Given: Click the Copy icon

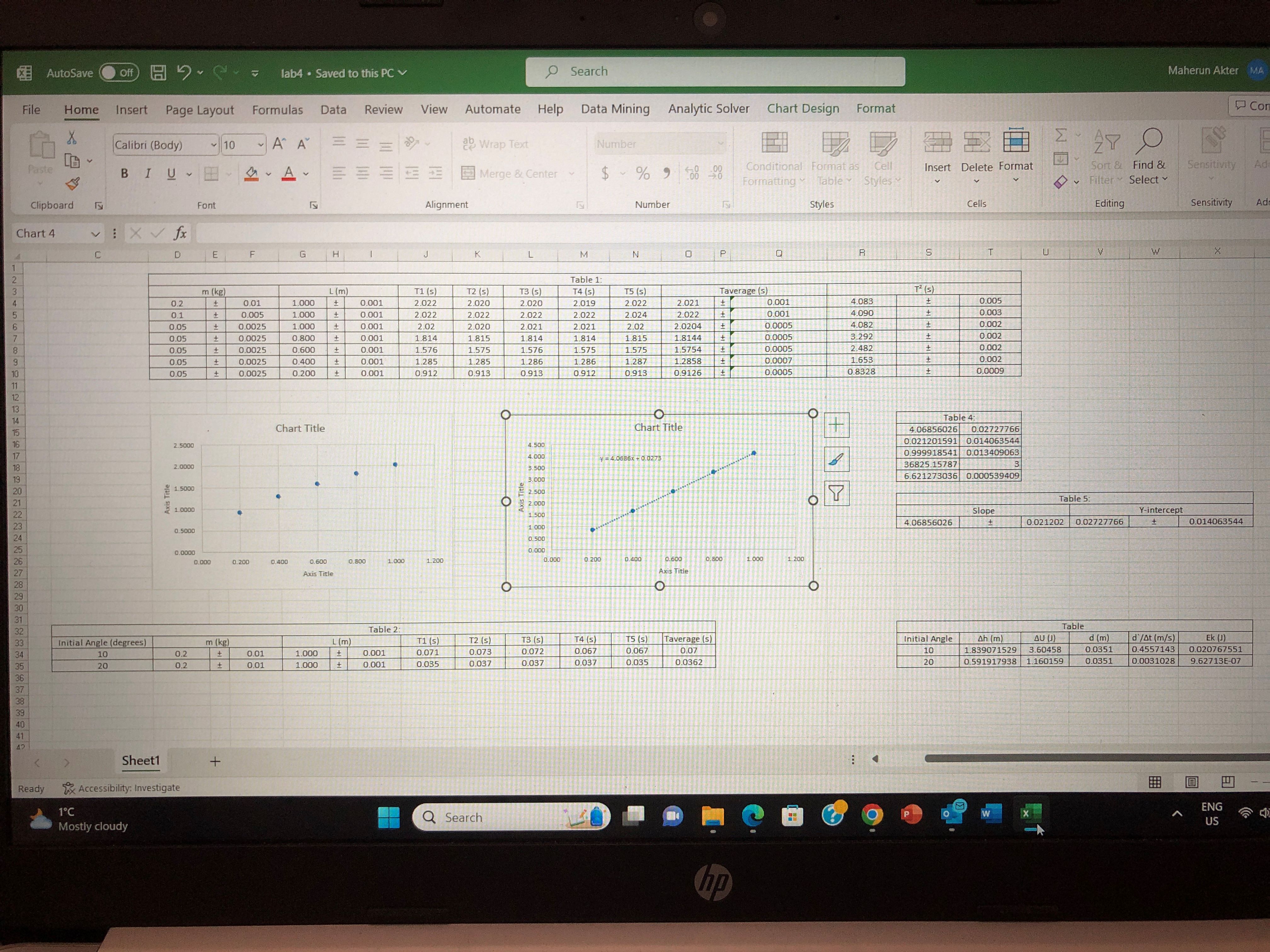Looking at the screenshot, I should tap(72, 161).
